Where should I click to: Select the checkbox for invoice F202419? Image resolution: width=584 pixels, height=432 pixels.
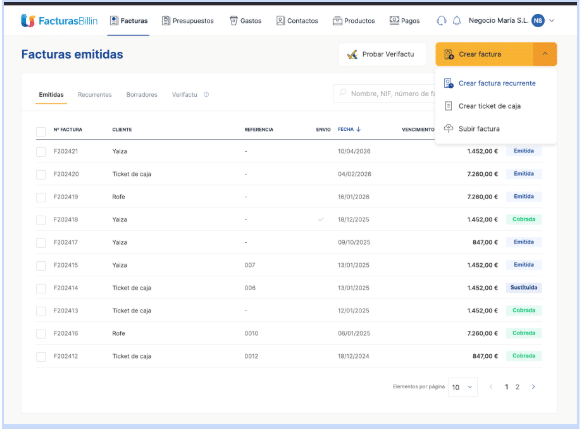click(41, 197)
